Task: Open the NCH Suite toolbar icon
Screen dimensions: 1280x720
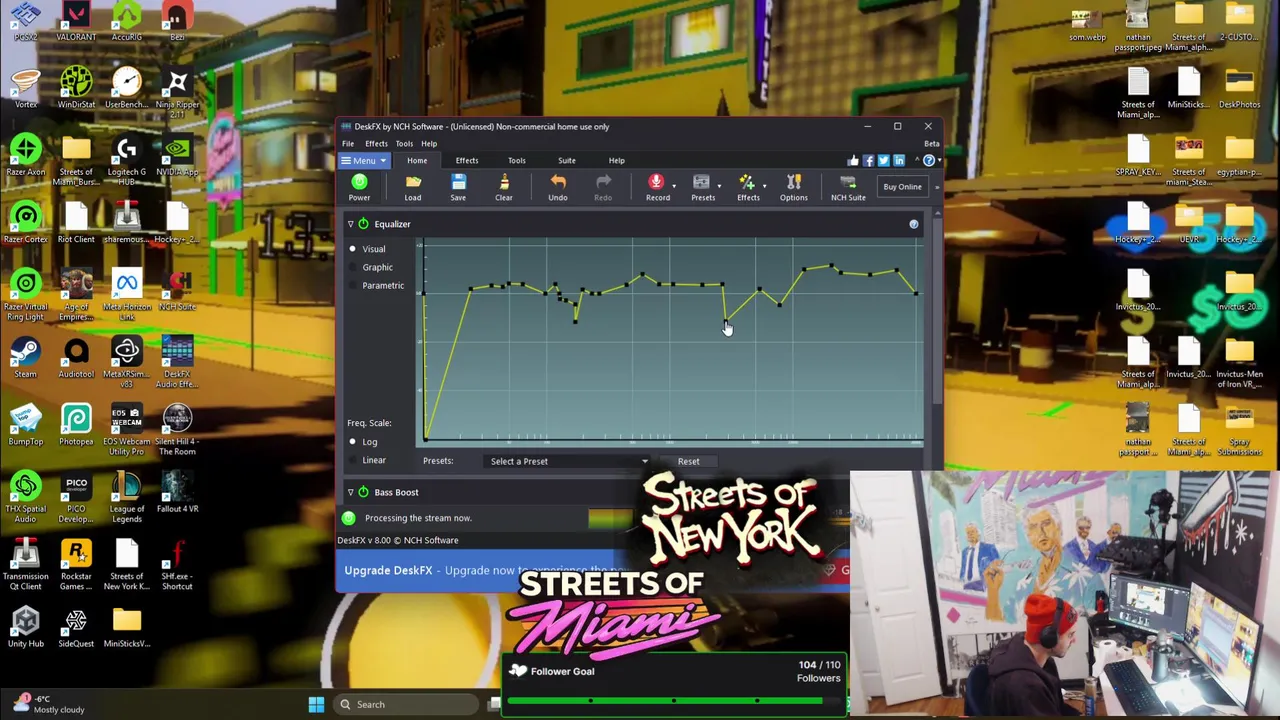Action: point(848,186)
